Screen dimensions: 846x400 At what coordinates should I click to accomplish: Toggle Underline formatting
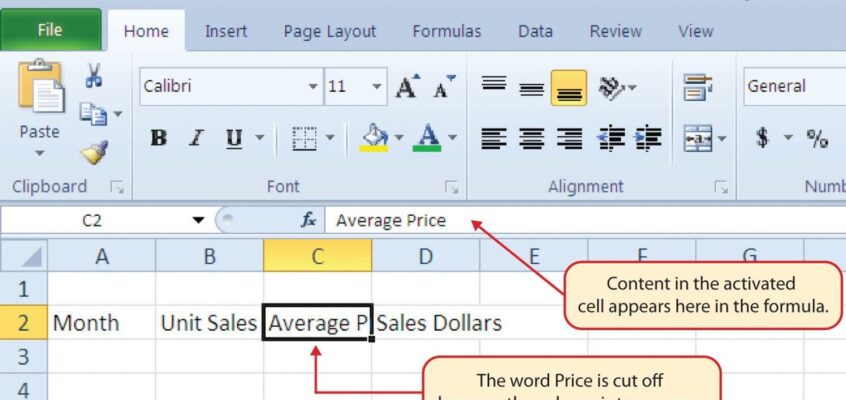234,138
